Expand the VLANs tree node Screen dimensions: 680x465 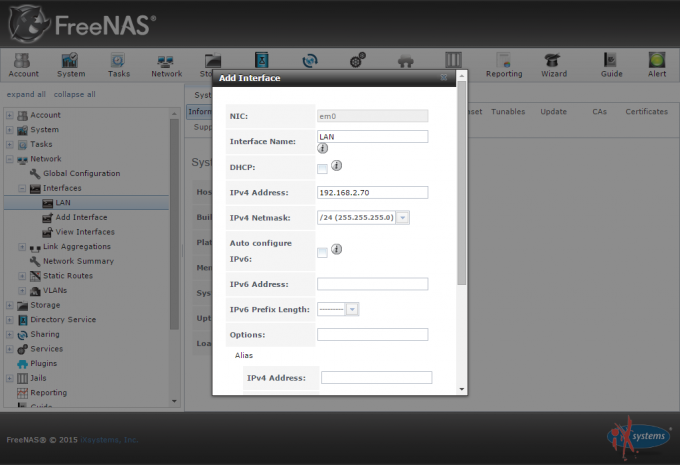point(22,290)
